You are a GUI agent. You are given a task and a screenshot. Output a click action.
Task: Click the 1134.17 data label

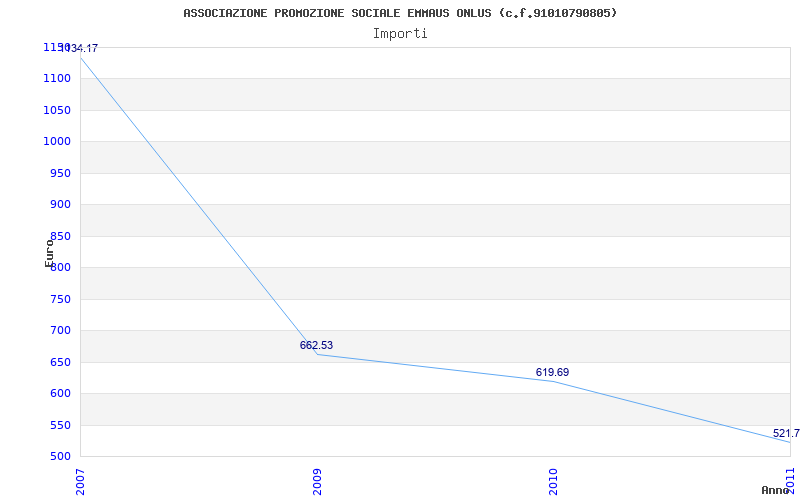tap(78, 48)
